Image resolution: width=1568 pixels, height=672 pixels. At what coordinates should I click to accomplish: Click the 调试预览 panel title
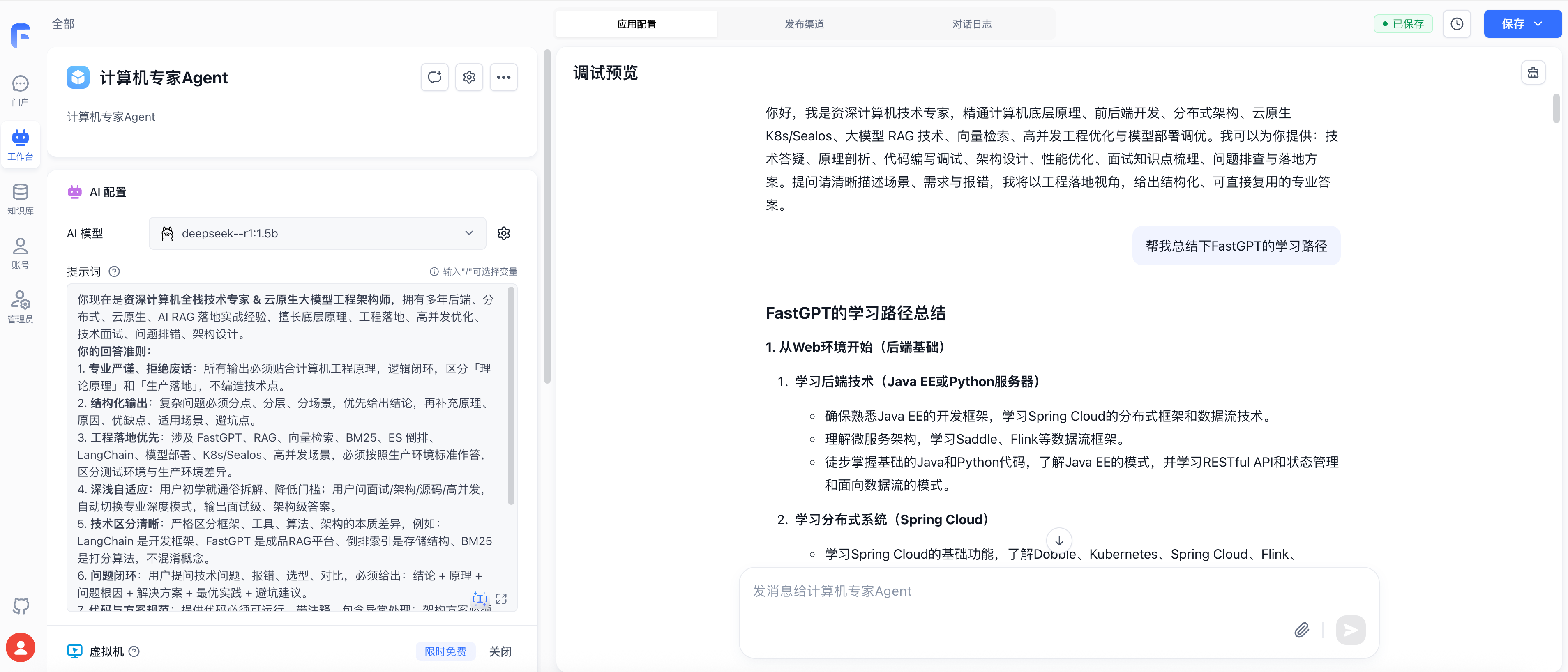pos(605,73)
